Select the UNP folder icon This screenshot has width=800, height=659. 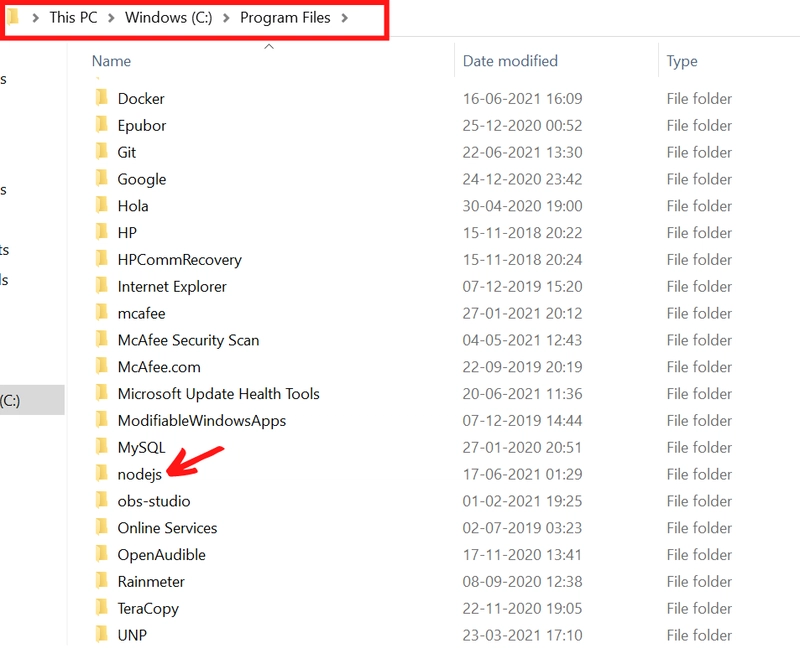pos(102,634)
